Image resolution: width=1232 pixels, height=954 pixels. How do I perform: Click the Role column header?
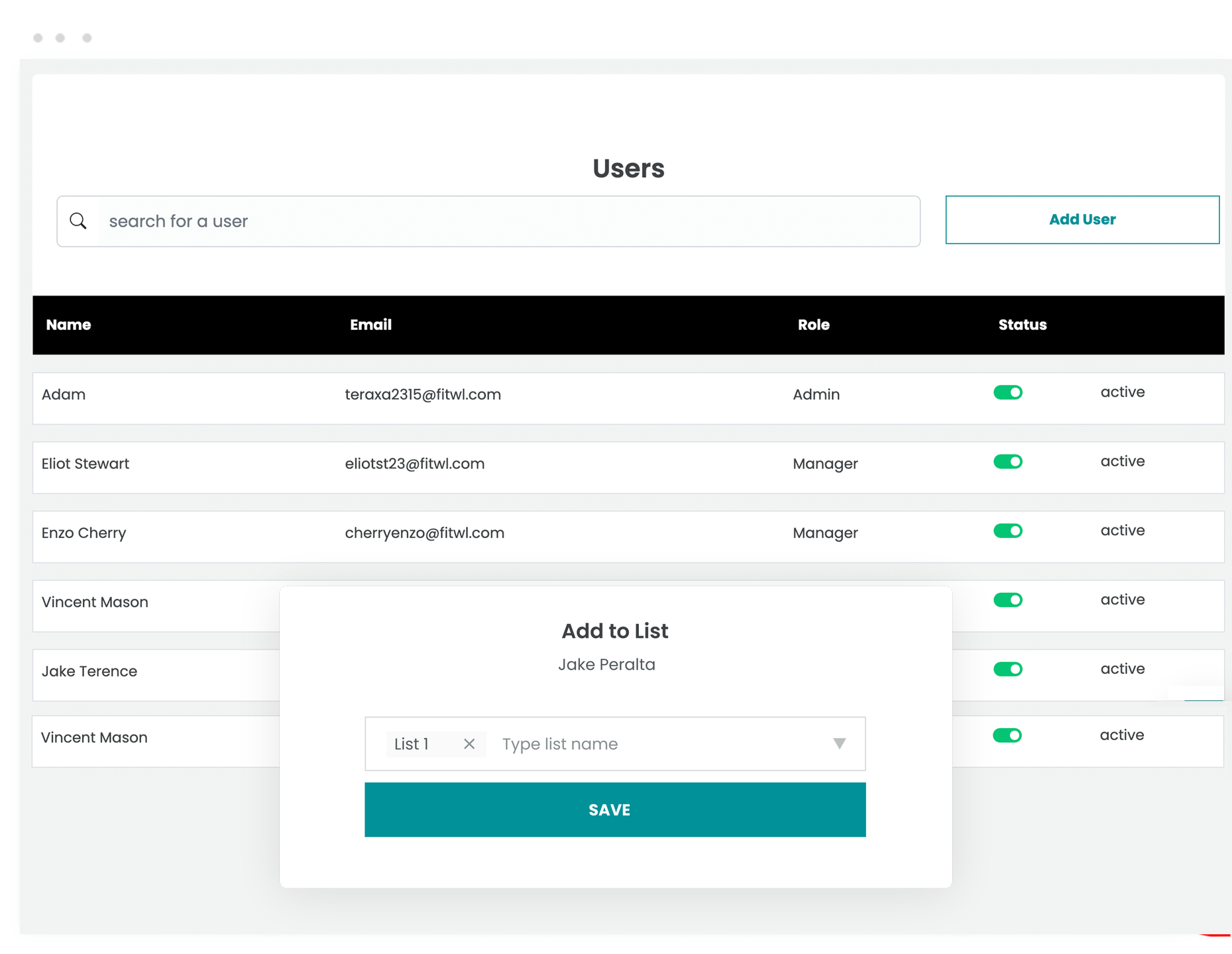pyautogui.click(x=813, y=325)
